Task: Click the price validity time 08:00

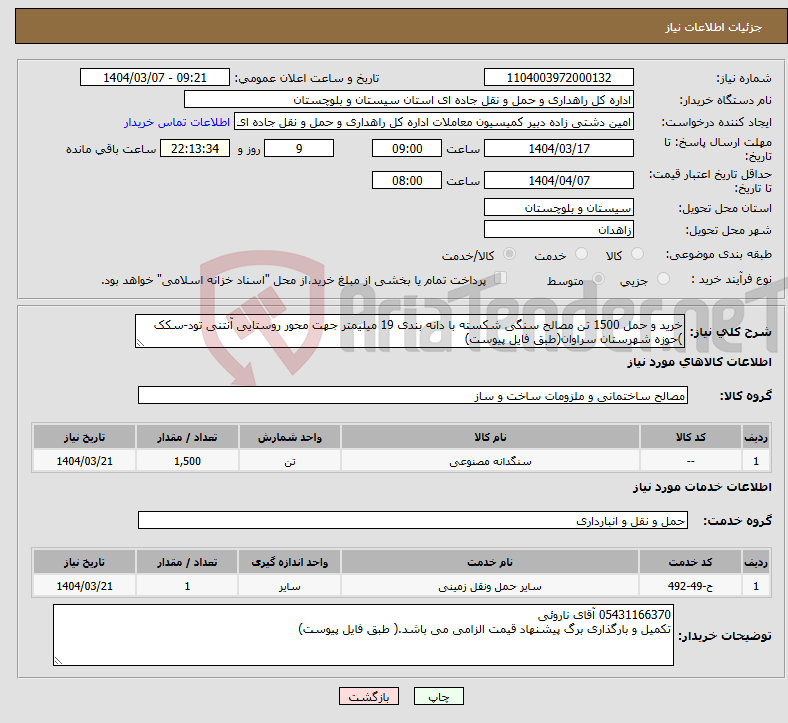Action: pyautogui.click(x=407, y=180)
